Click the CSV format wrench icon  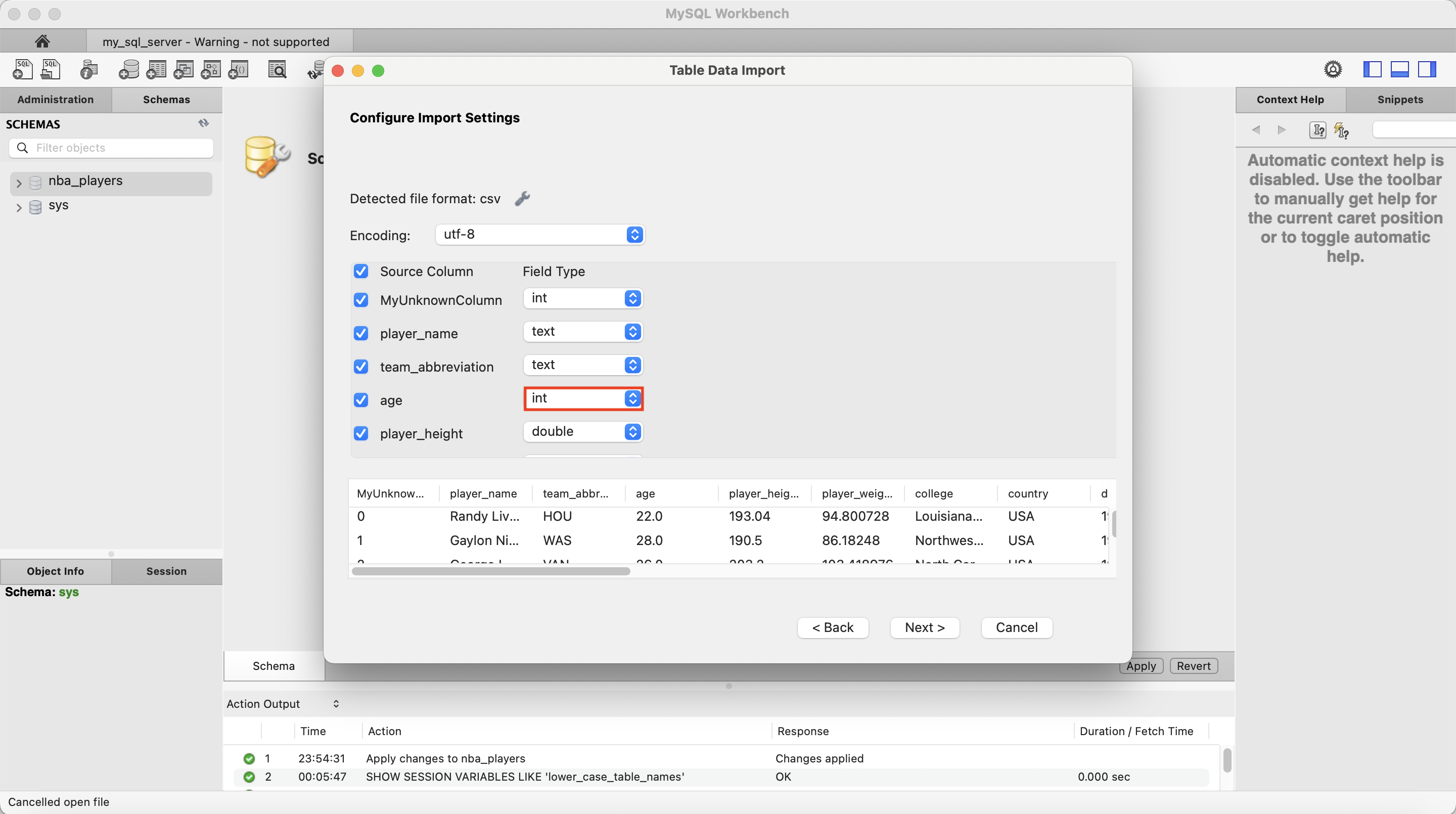[x=522, y=198]
